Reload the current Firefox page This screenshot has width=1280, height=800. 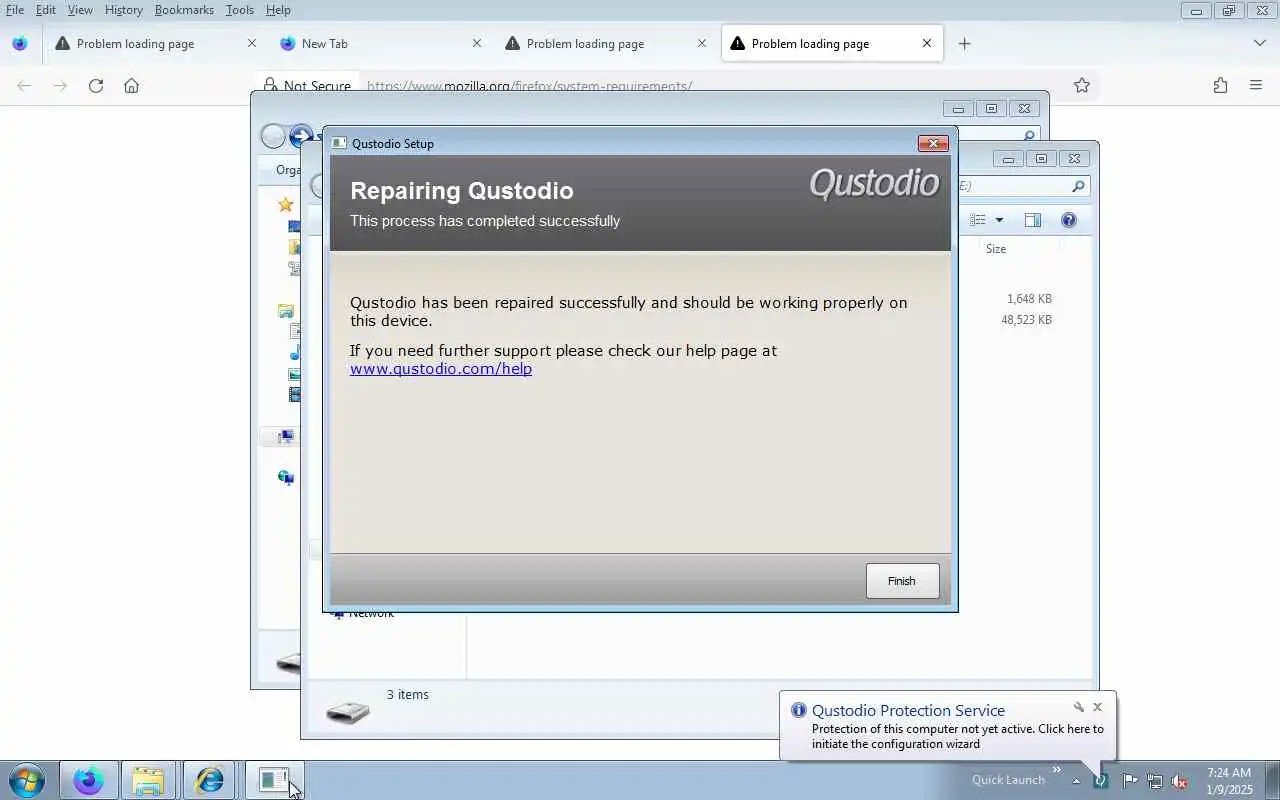(96, 86)
